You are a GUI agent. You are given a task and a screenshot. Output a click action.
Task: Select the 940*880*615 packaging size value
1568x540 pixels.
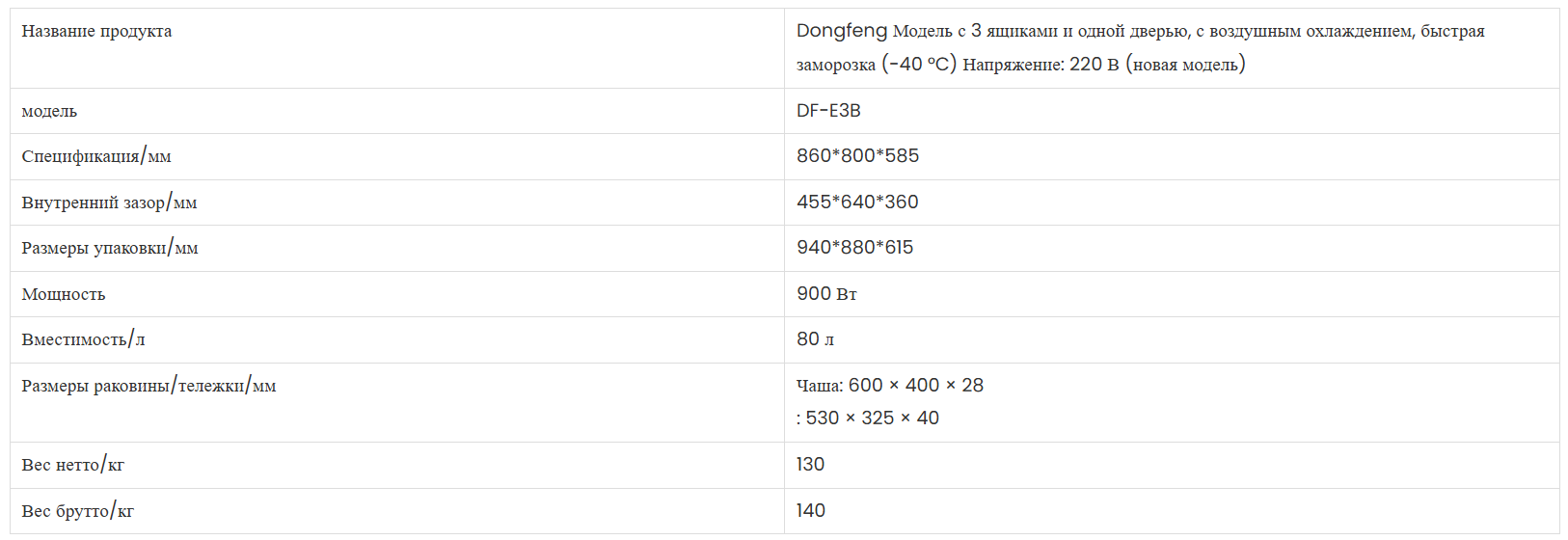tap(854, 248)
